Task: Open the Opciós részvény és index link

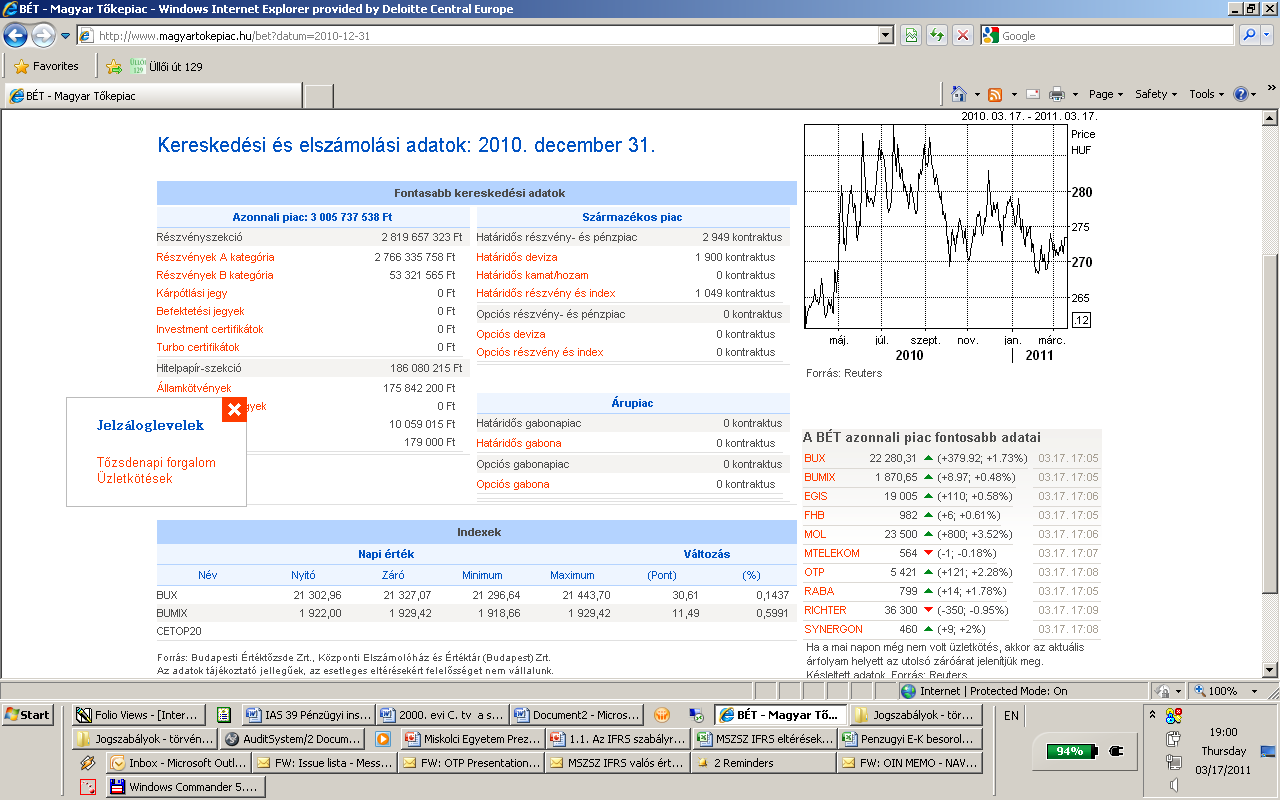Action: 540,352
